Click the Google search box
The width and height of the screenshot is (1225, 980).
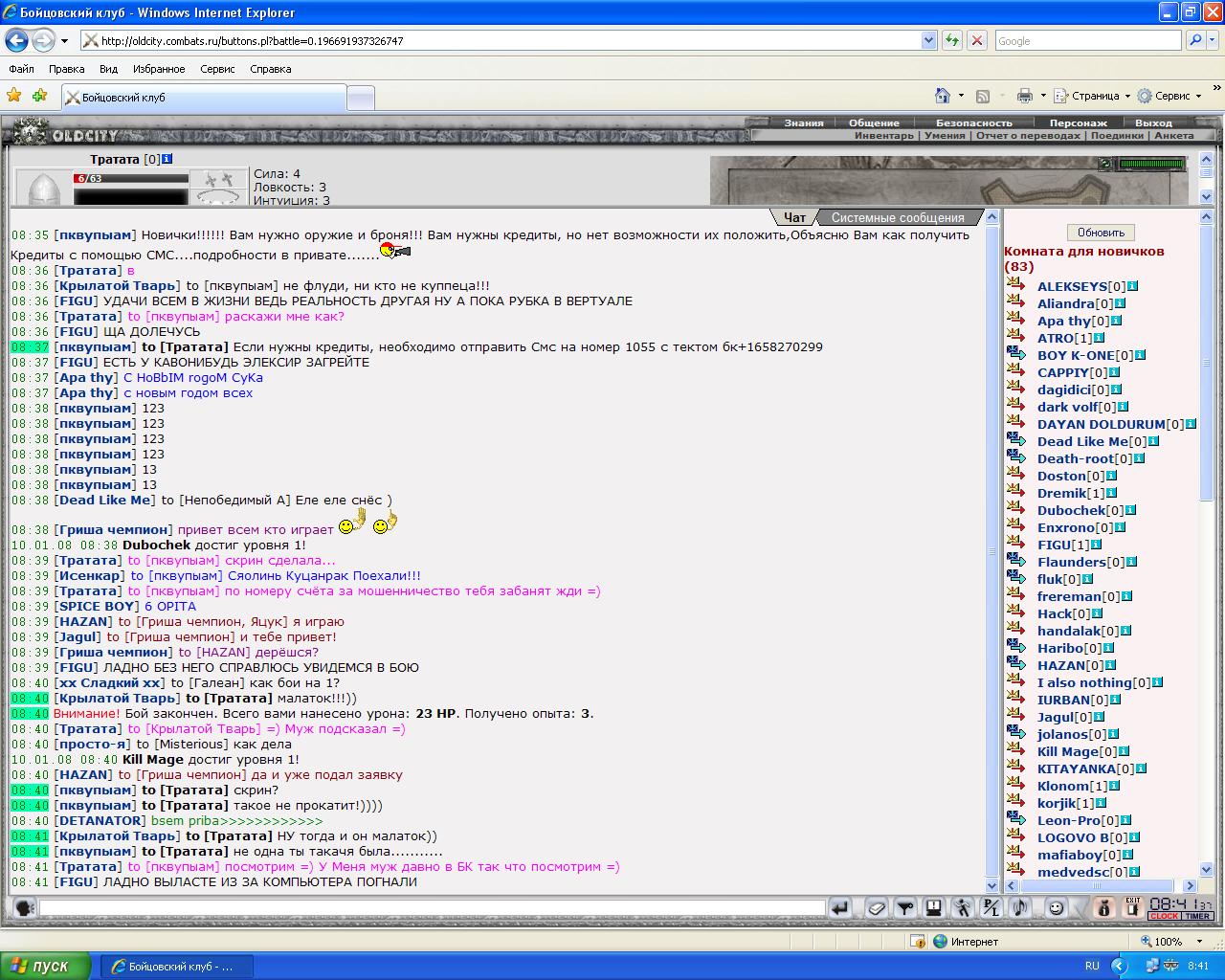tap(1088, 40)
